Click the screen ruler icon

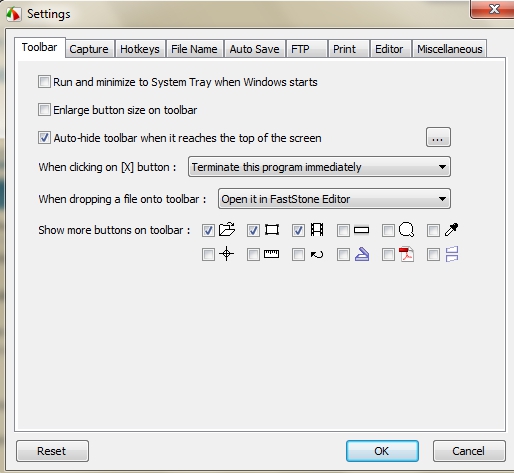coord(271,254)
